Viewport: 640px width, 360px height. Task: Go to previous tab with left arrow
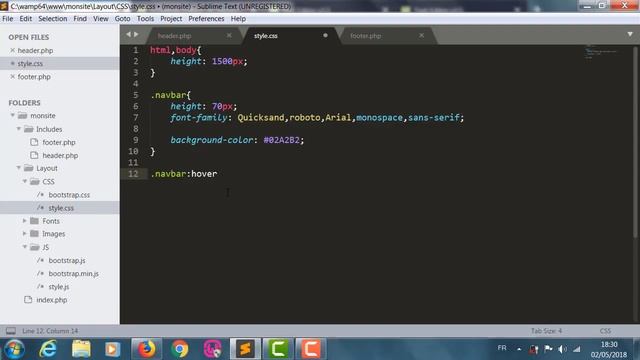click(129, 35)
